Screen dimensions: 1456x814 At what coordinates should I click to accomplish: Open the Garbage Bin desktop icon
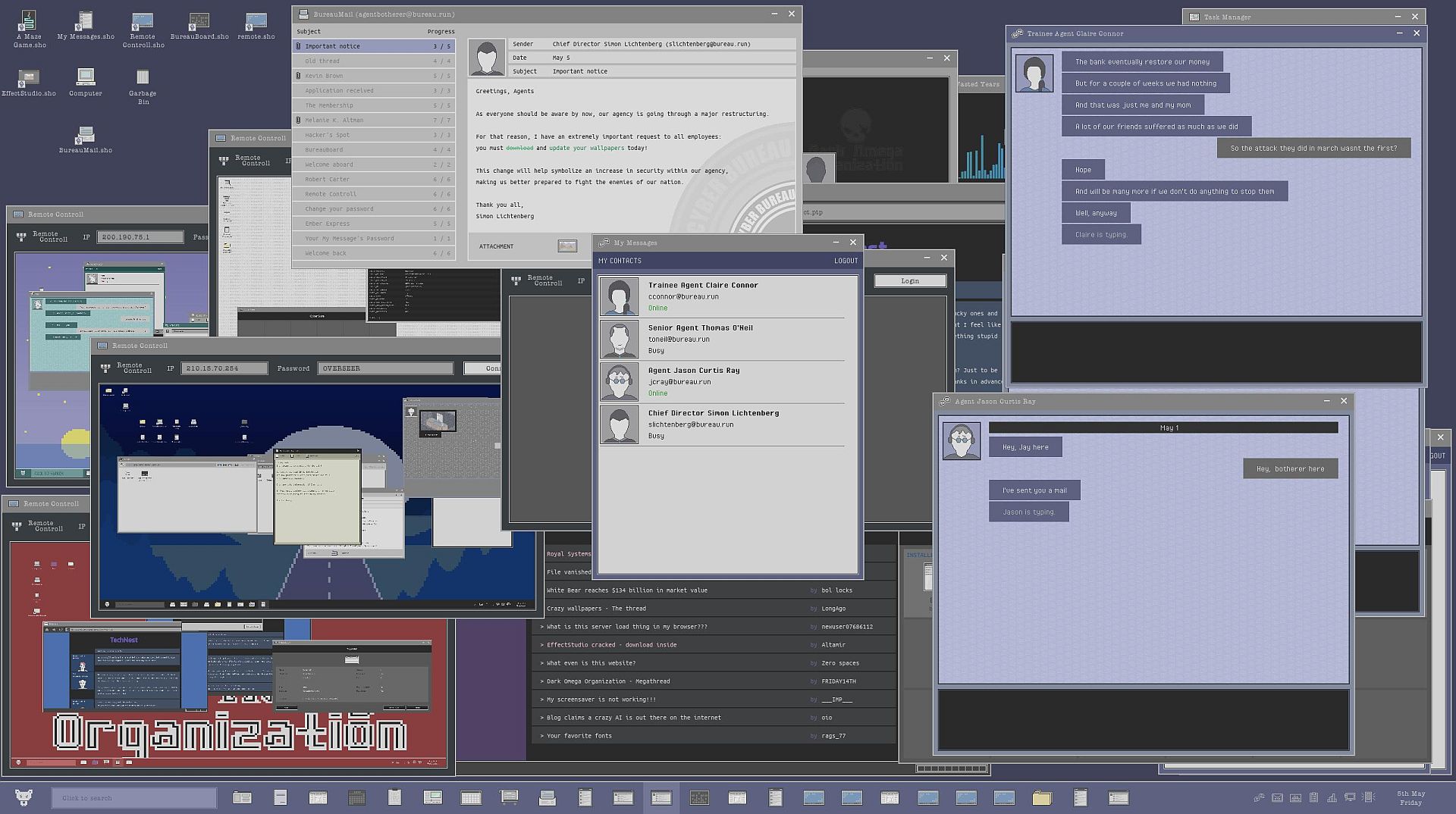pos(143,86)
